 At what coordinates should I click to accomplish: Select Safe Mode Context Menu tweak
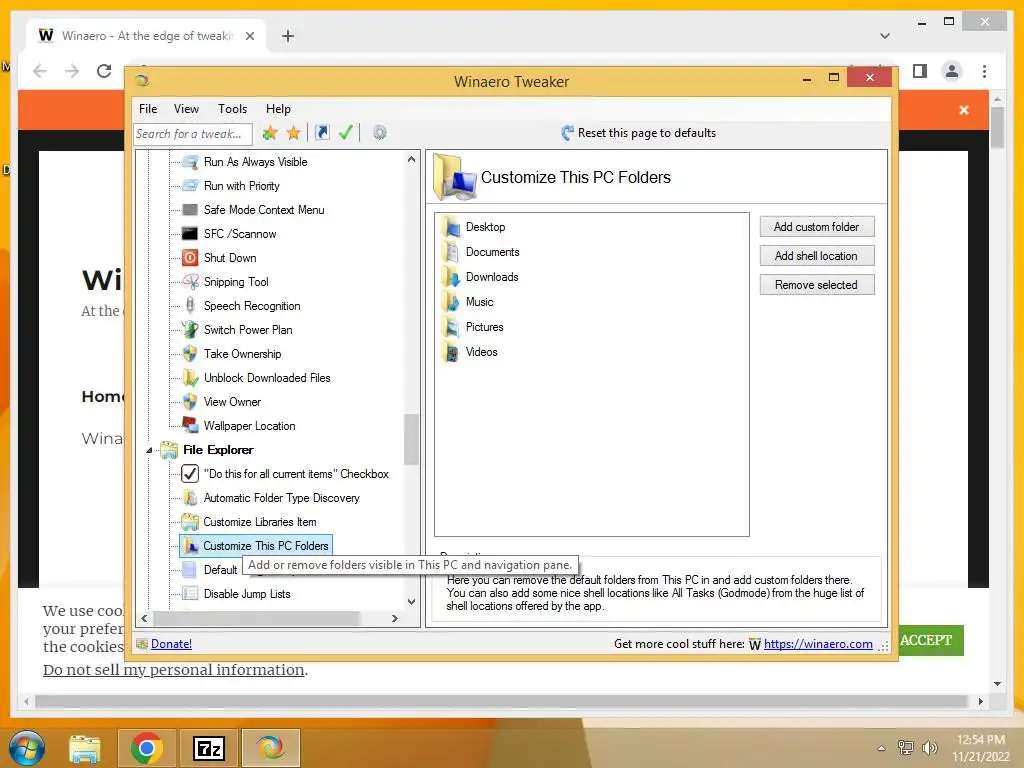tap(264, 210)
